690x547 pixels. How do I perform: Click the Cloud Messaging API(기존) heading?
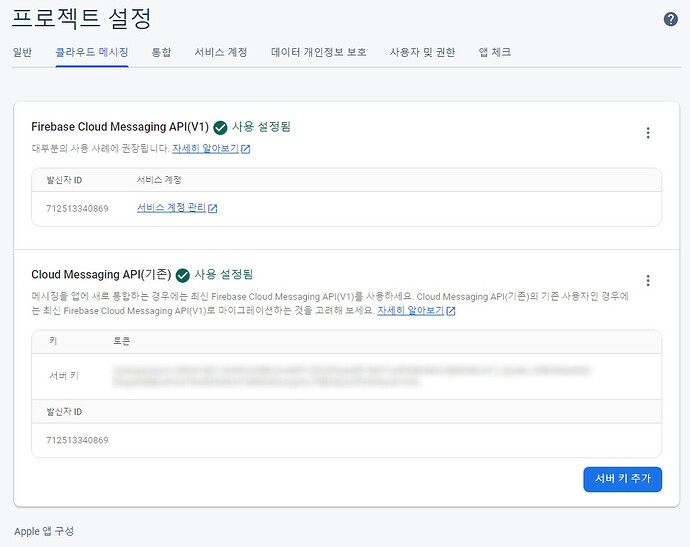coord(101,275)
